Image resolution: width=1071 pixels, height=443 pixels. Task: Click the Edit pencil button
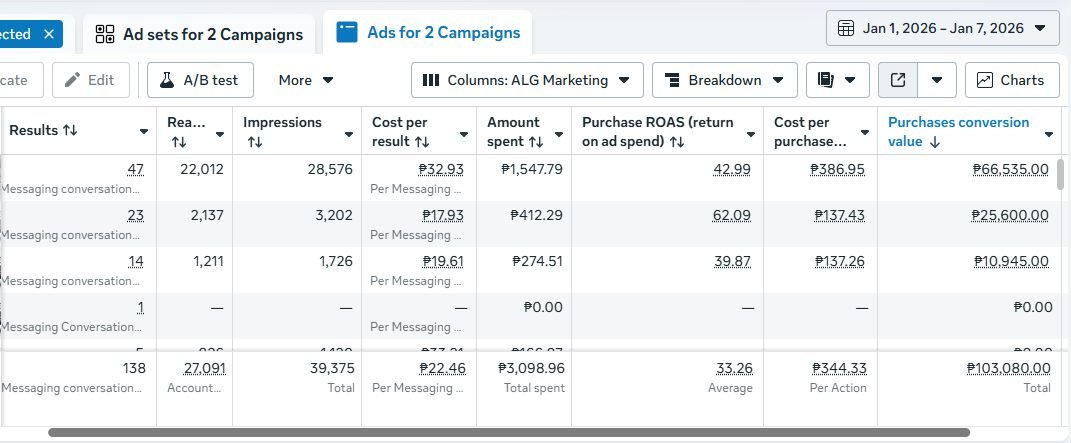pyautogui.click(x=90, y=80)
